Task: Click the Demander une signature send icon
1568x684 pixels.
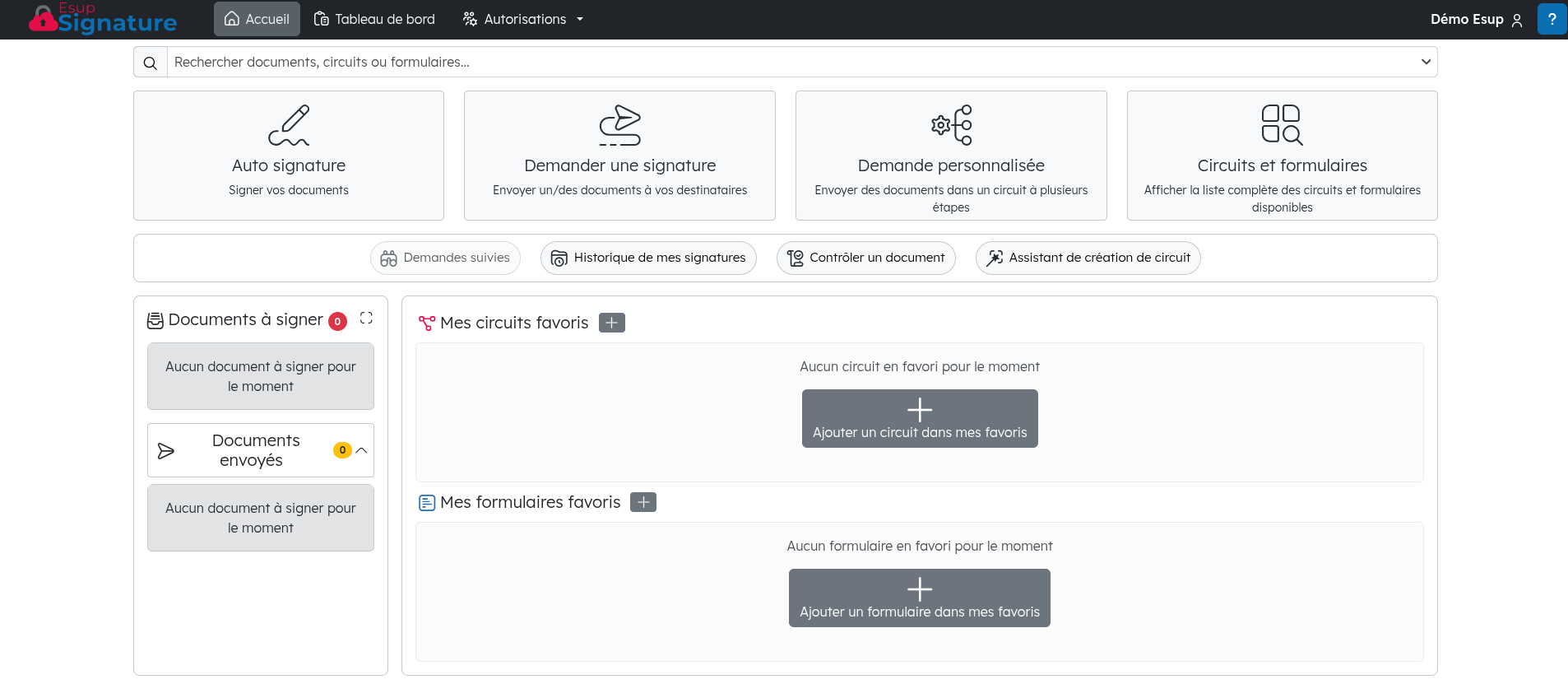Action: (619, 125)
